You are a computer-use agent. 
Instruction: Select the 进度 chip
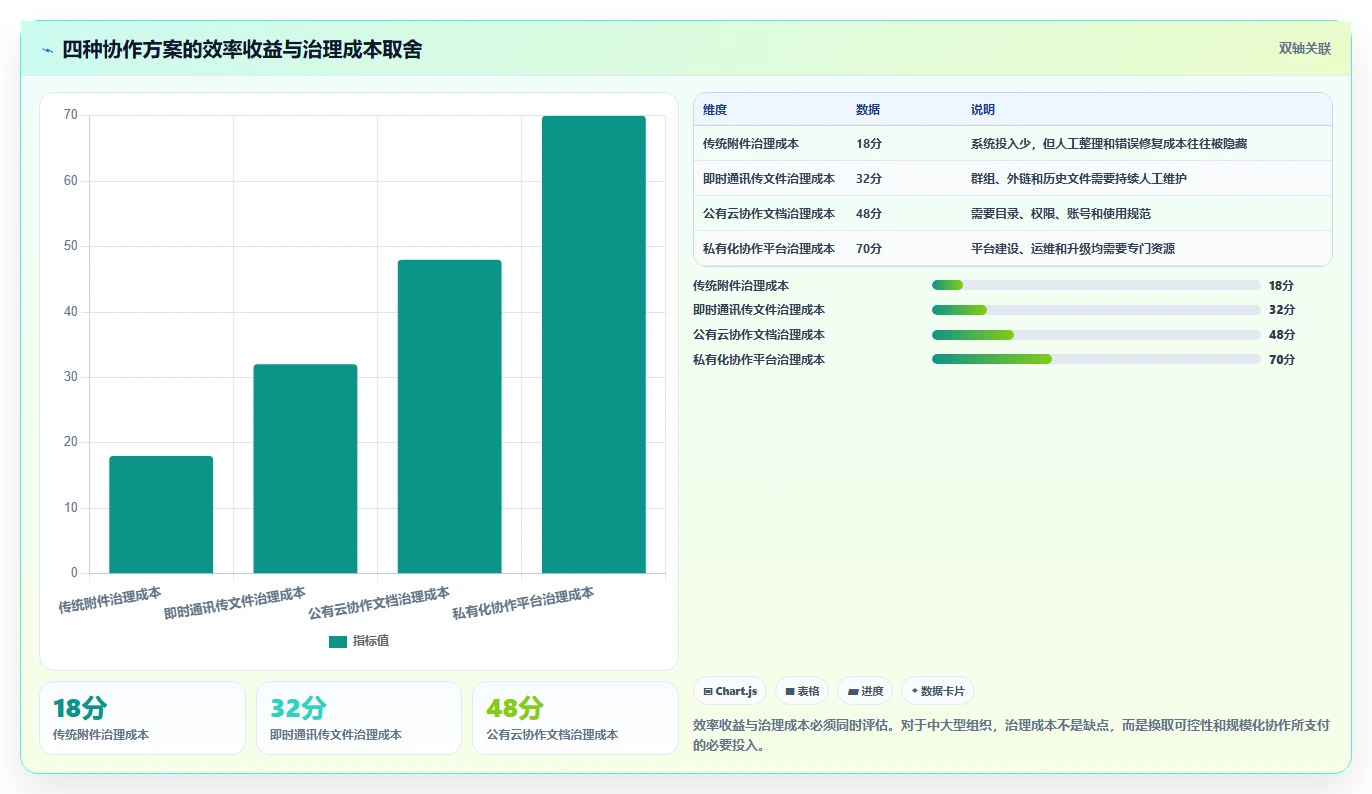pyautogui.click(x=865, y=691)
